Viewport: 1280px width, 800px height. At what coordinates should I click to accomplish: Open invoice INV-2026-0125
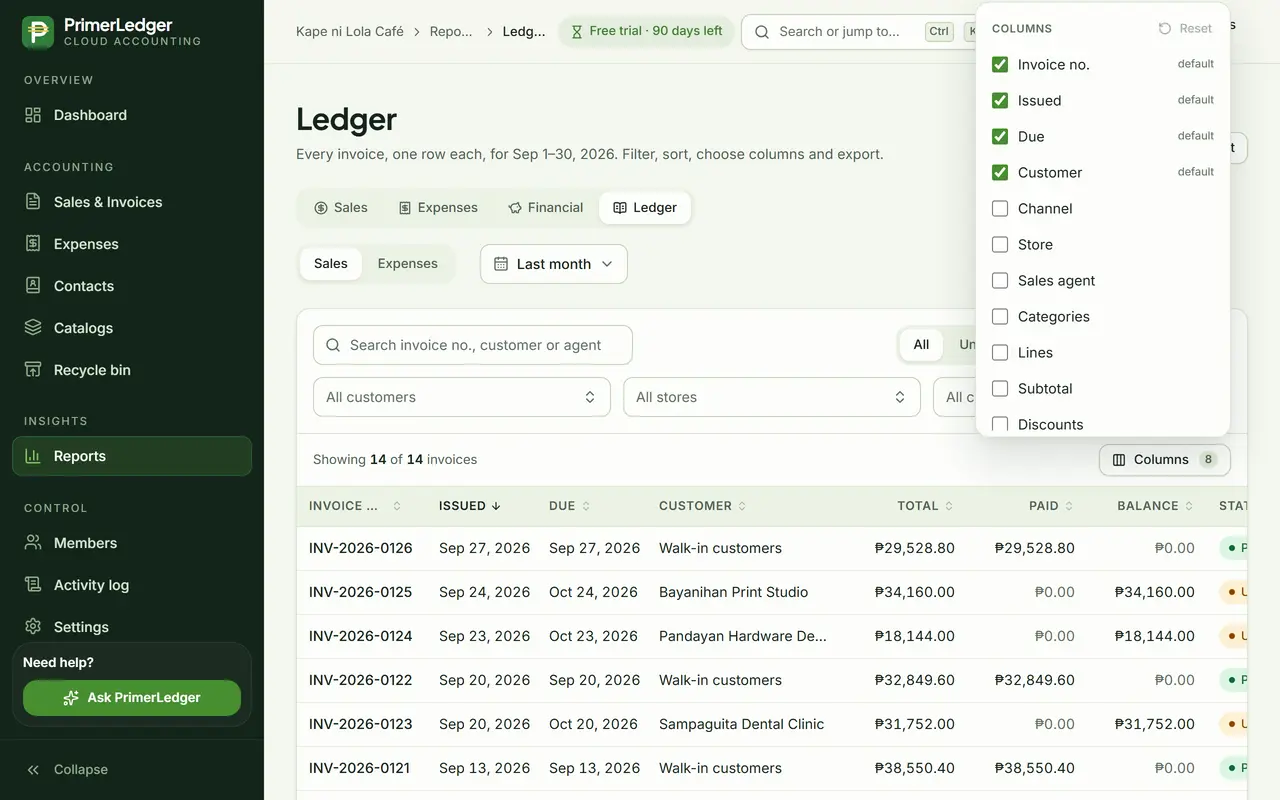(x=360, y=592)
